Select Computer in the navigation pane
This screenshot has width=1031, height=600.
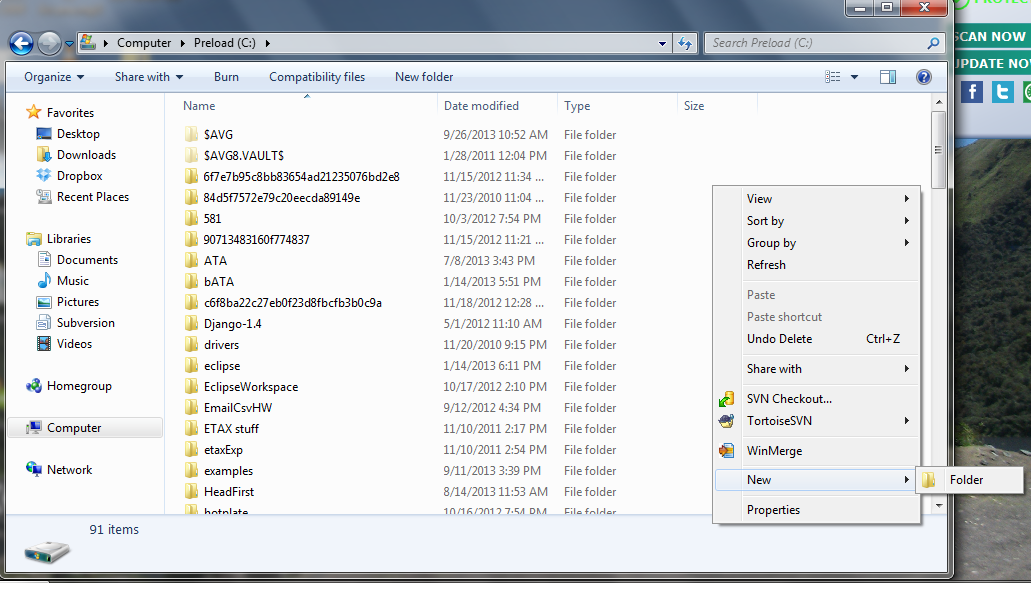85,428
